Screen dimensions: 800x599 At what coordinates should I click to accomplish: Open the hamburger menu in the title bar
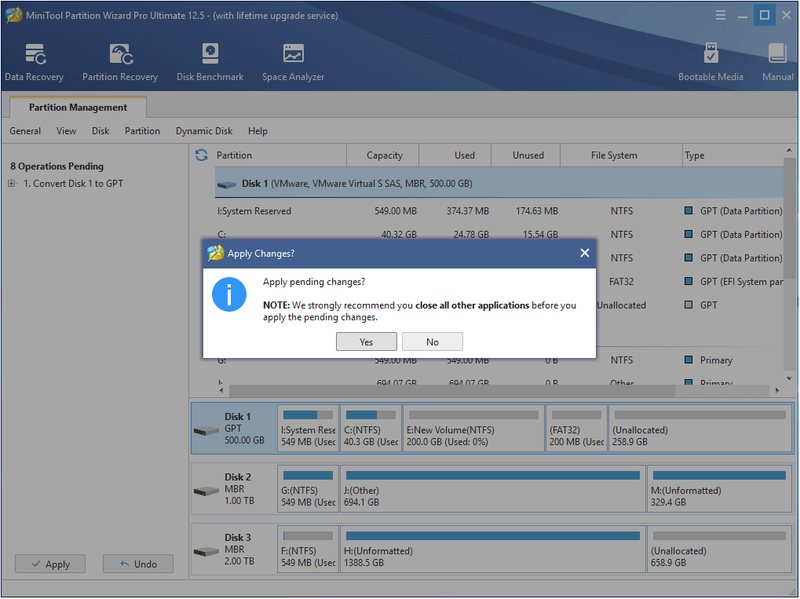pos(720,15)
